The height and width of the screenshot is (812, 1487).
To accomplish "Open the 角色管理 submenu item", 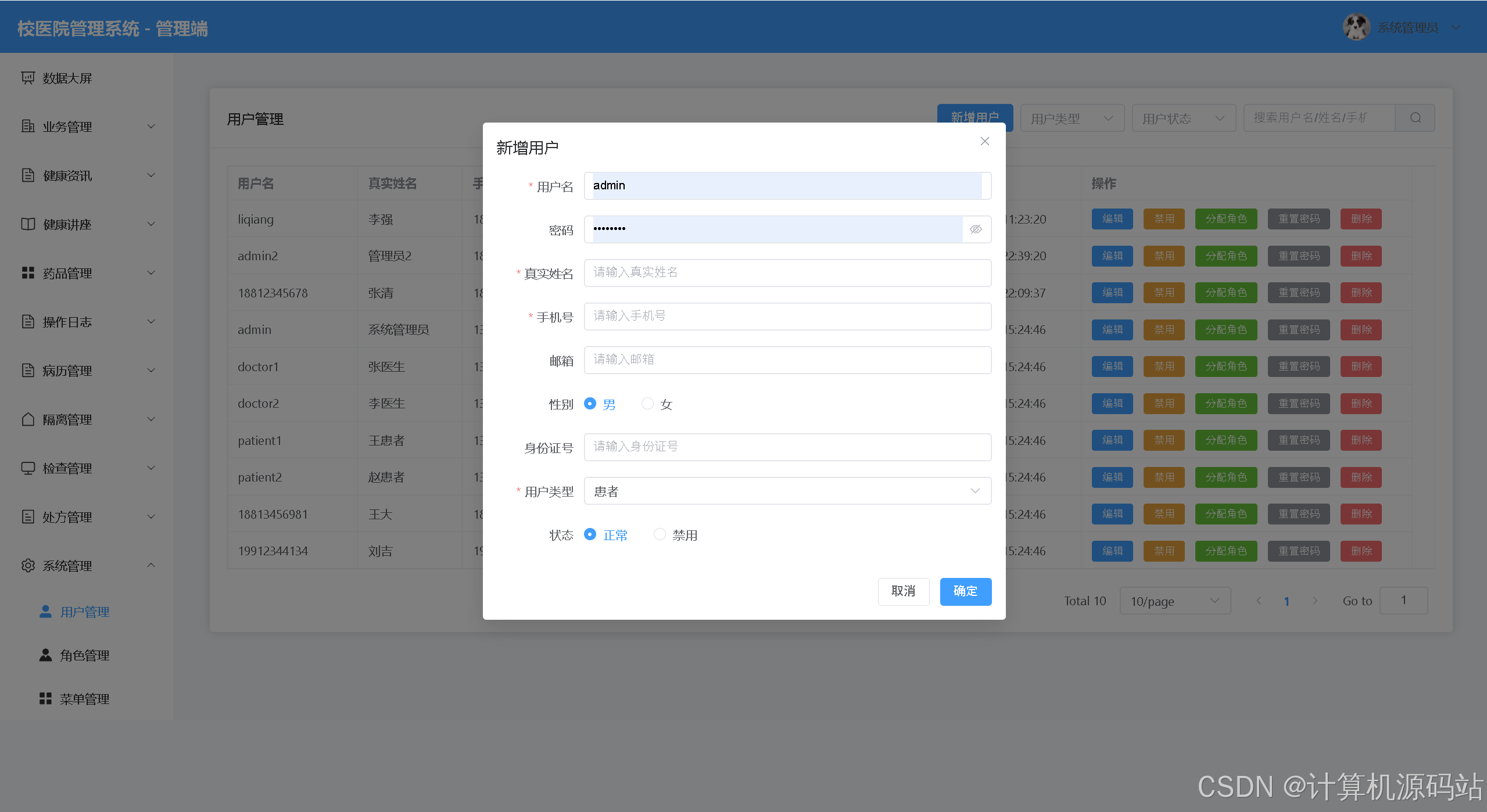I will 87,655.
